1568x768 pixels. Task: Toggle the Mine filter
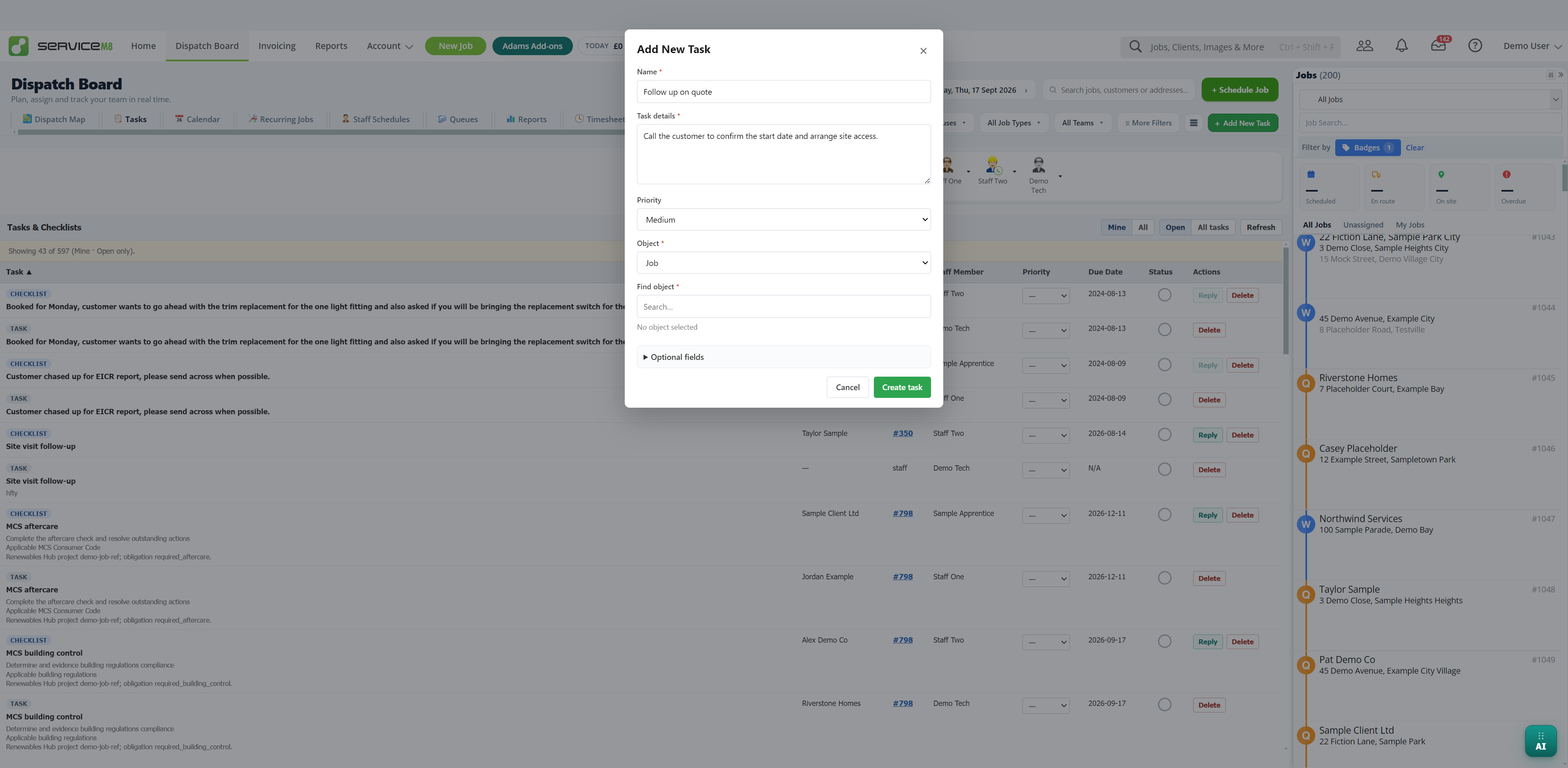[x=1116, y=227]
